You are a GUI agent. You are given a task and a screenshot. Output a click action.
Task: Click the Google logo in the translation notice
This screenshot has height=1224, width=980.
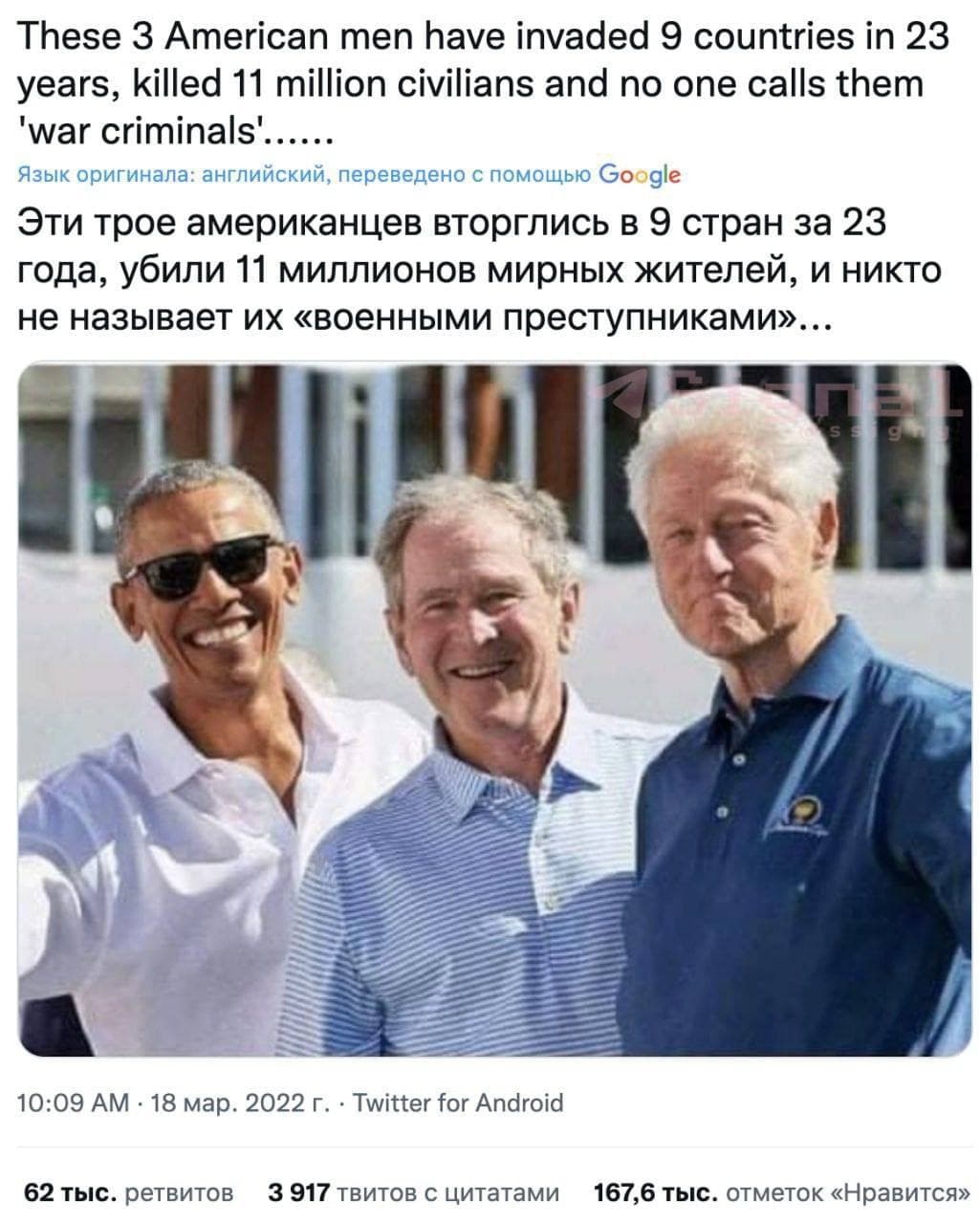(x=640, y=174)
